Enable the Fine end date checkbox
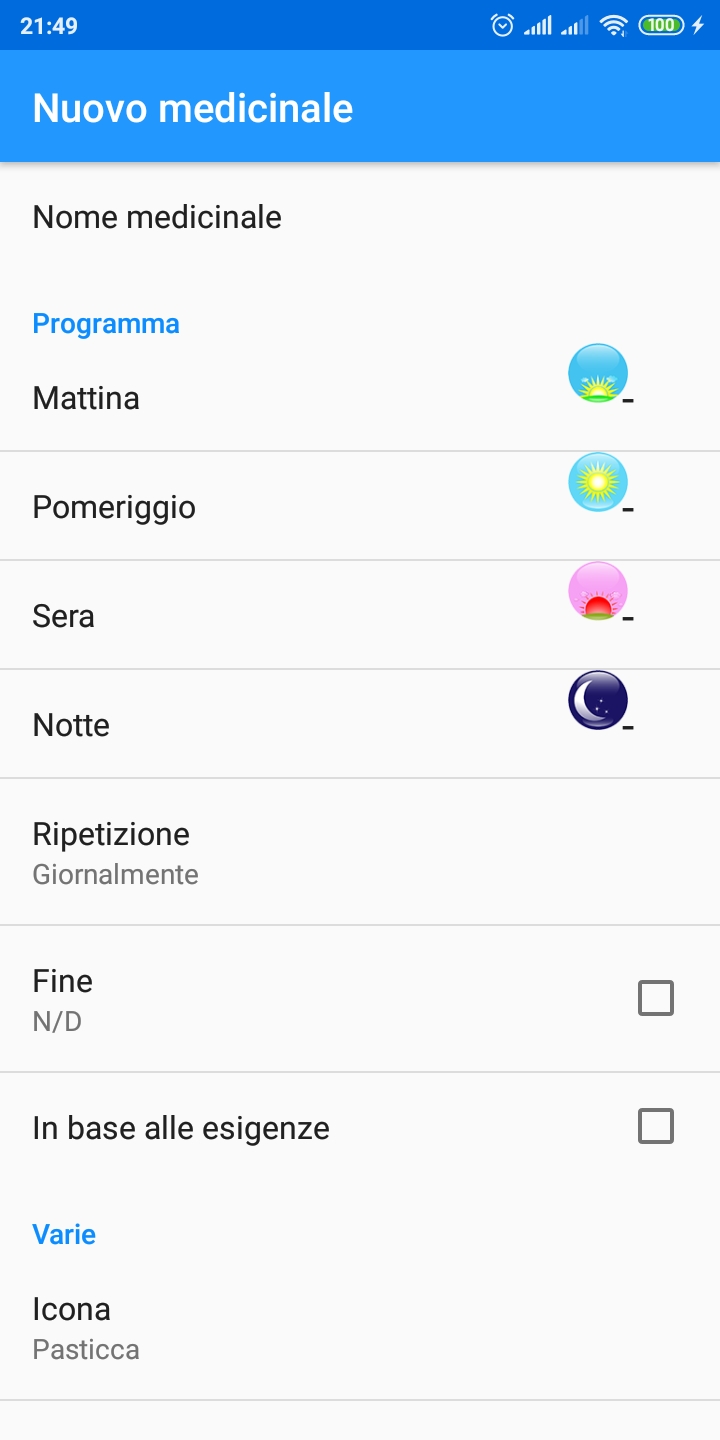720x1440 pixels. click(x=656, y=998)
